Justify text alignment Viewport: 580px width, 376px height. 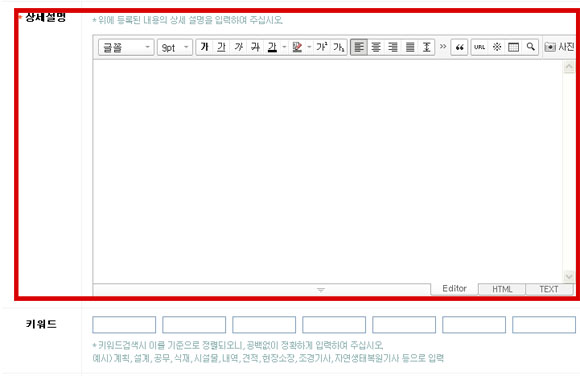pyautogui.click(x=410, y=47)
